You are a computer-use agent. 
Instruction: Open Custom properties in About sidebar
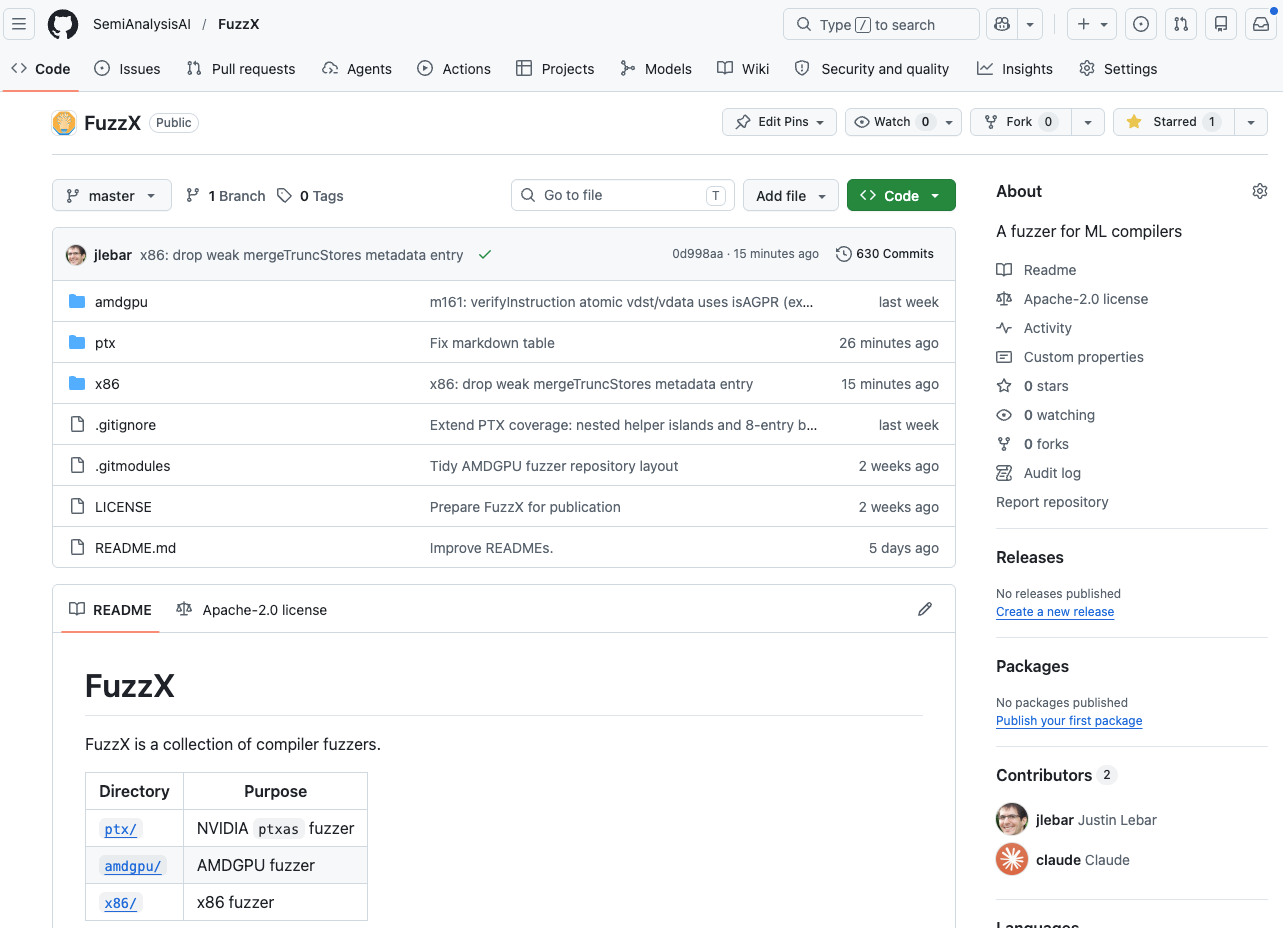click(1083, 357)
